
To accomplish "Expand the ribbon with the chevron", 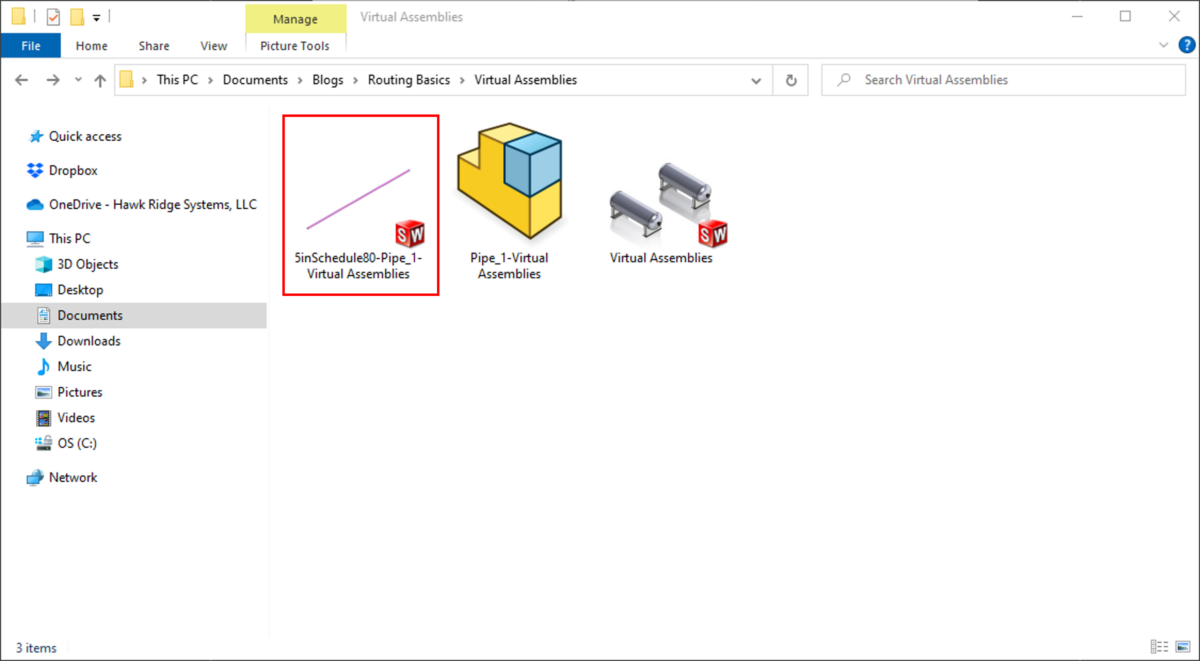I will pyautogui.click(x=1162, y=45).
